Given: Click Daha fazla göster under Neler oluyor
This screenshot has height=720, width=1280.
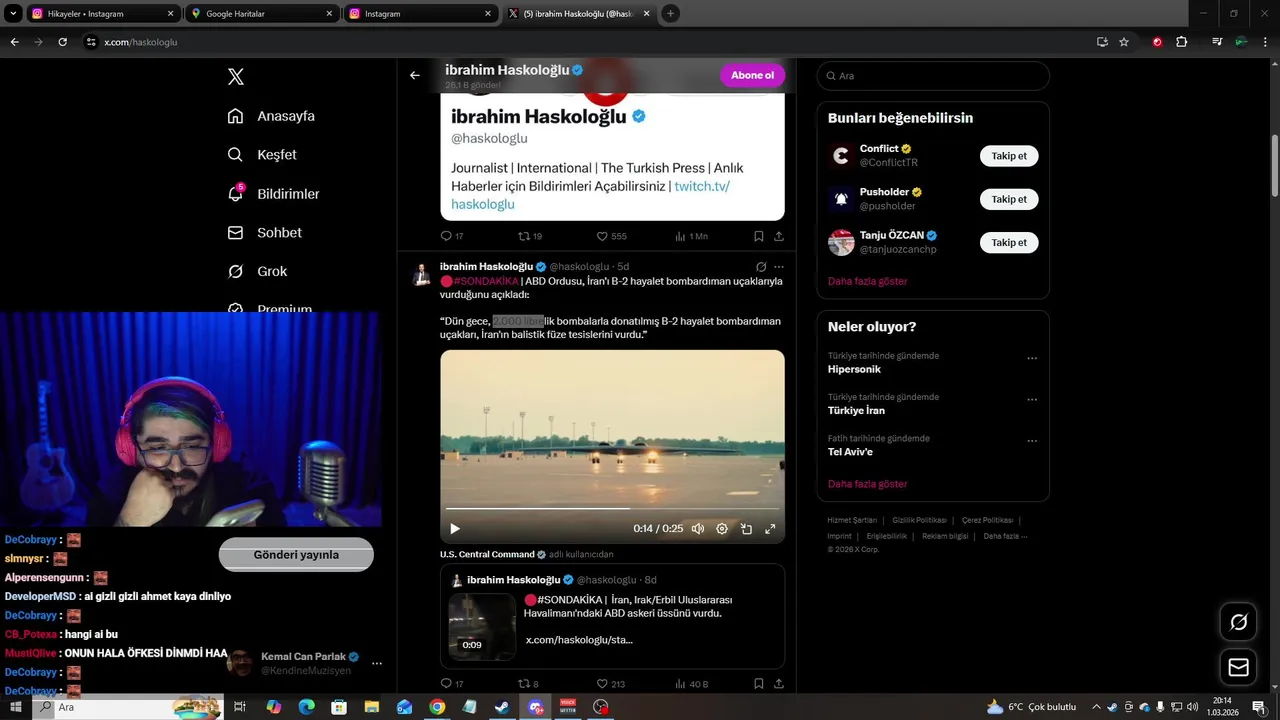Looking at the screenshot, I should tap(867, 484).
